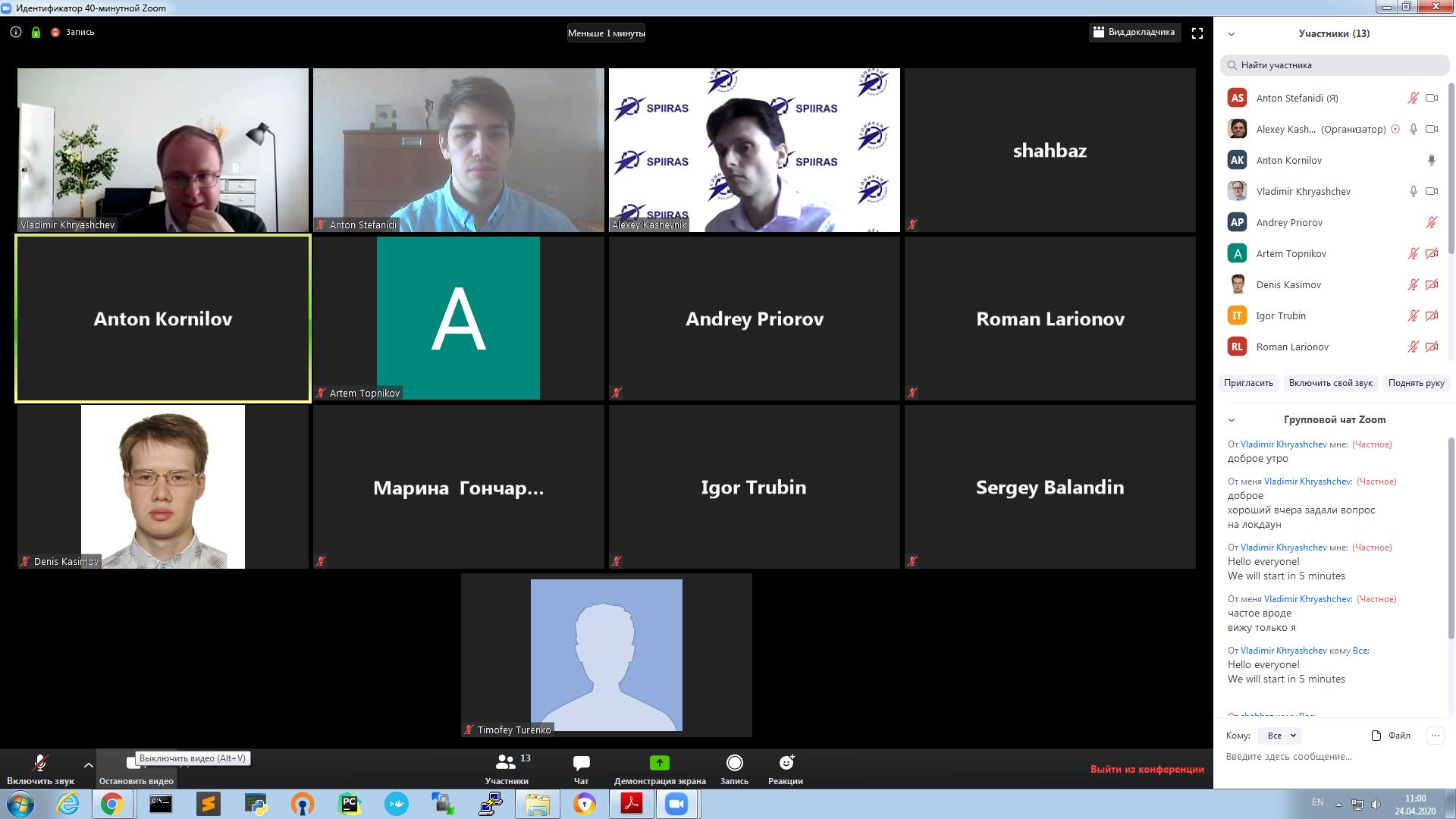The image size is (1456, 819).
Task: Click the participants list vertical scrollbar
Action: (x=1451, y=168)
